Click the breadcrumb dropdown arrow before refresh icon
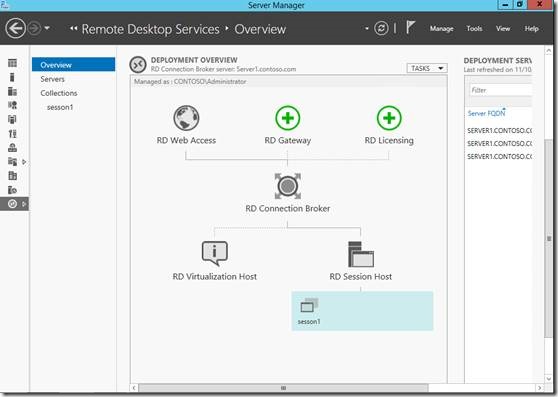The height and width of the screenshot is (397, 558). pos(367,28)
